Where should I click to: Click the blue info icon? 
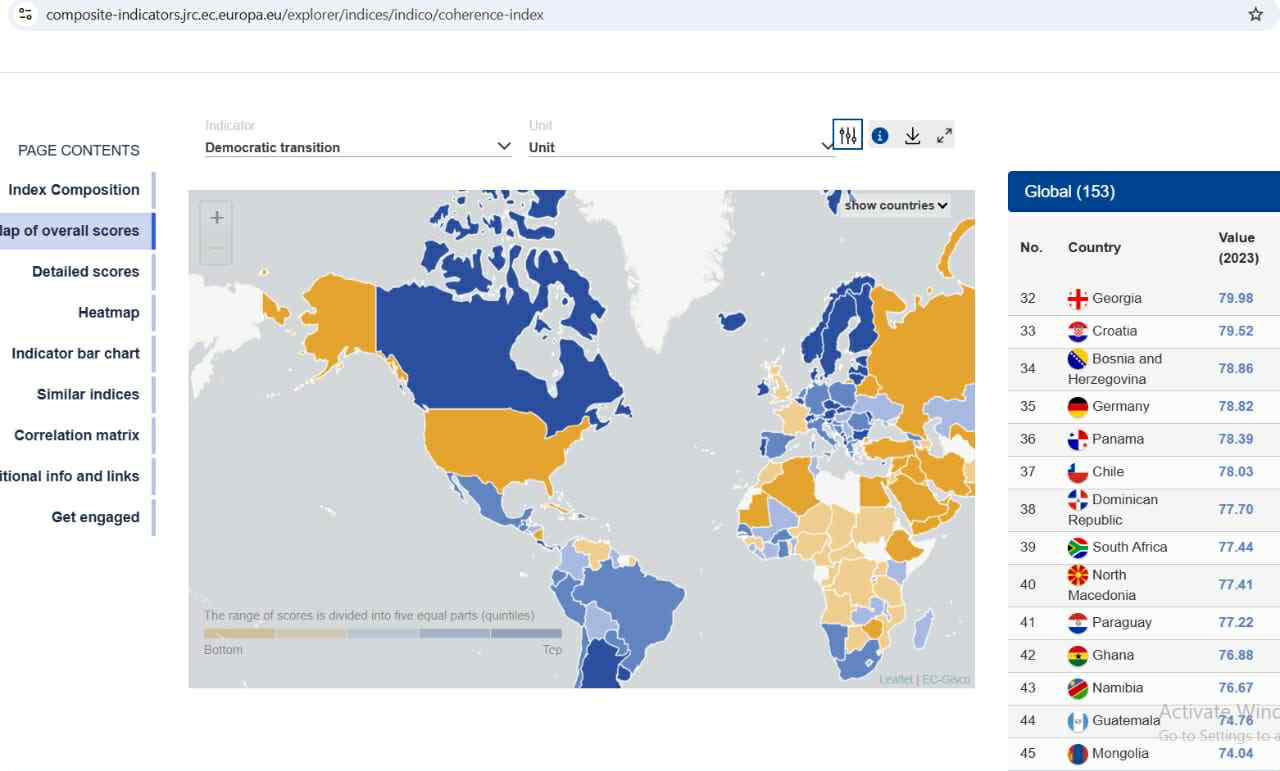[x=880, y=136]
